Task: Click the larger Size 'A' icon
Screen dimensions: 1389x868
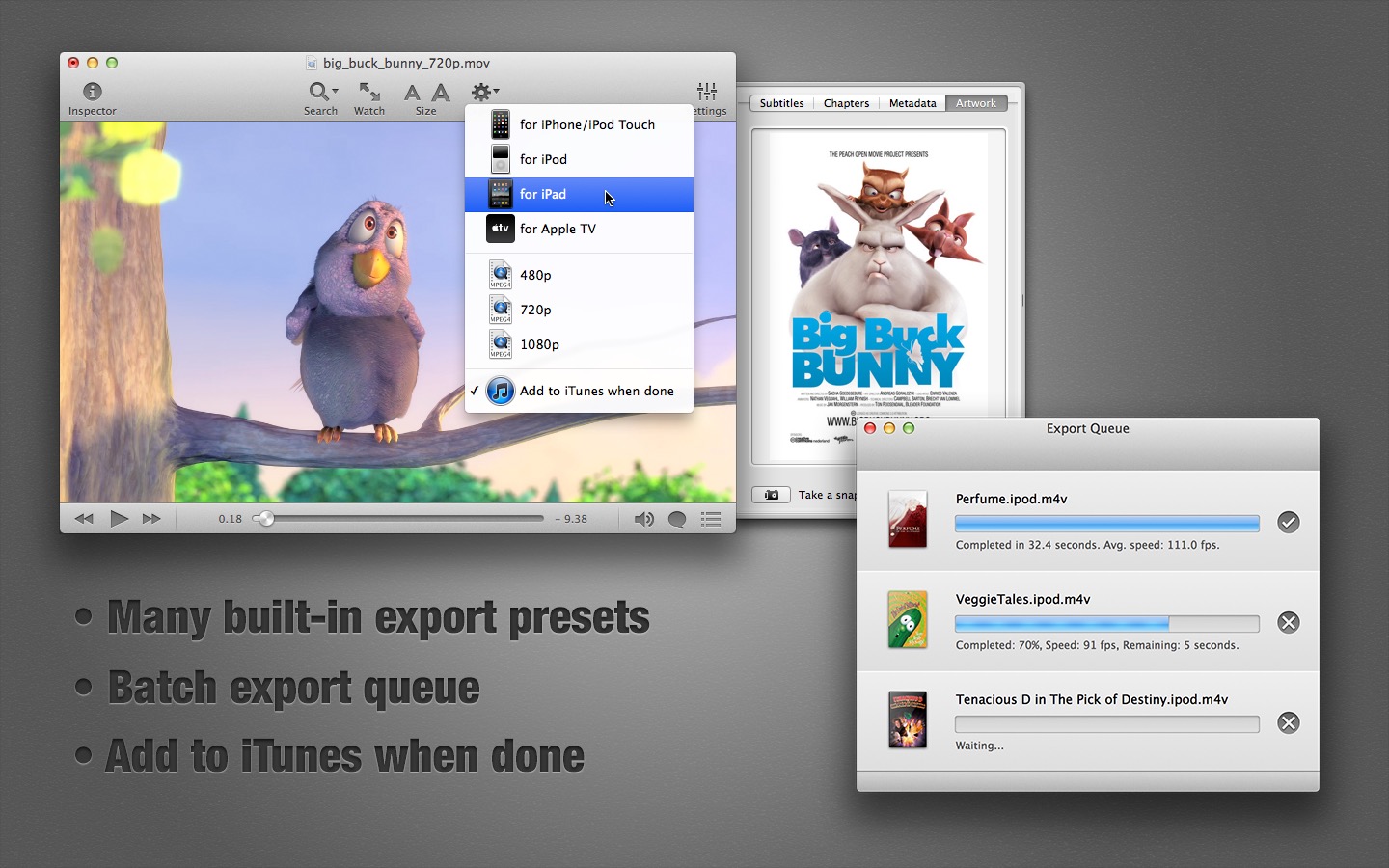Action: pos(441,93)
